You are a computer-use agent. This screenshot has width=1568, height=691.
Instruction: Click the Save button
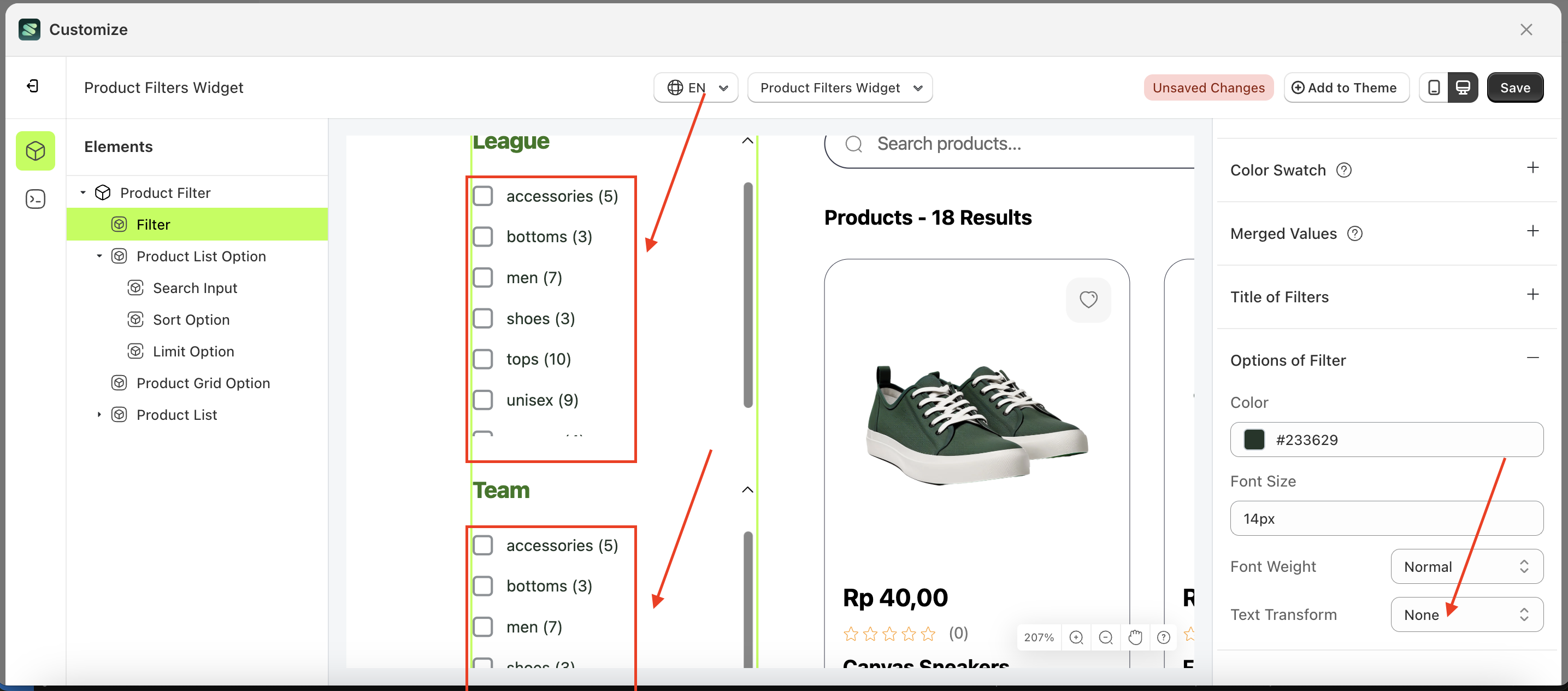click(x=1514, y=87)
